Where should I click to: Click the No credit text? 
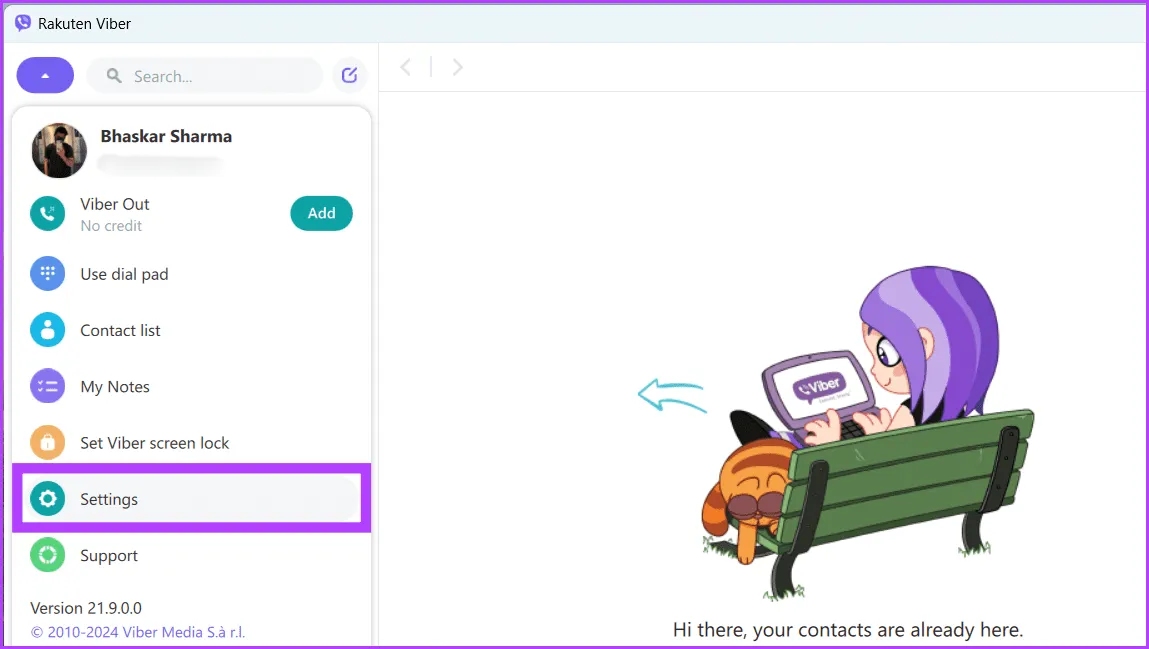coord(111,226)
